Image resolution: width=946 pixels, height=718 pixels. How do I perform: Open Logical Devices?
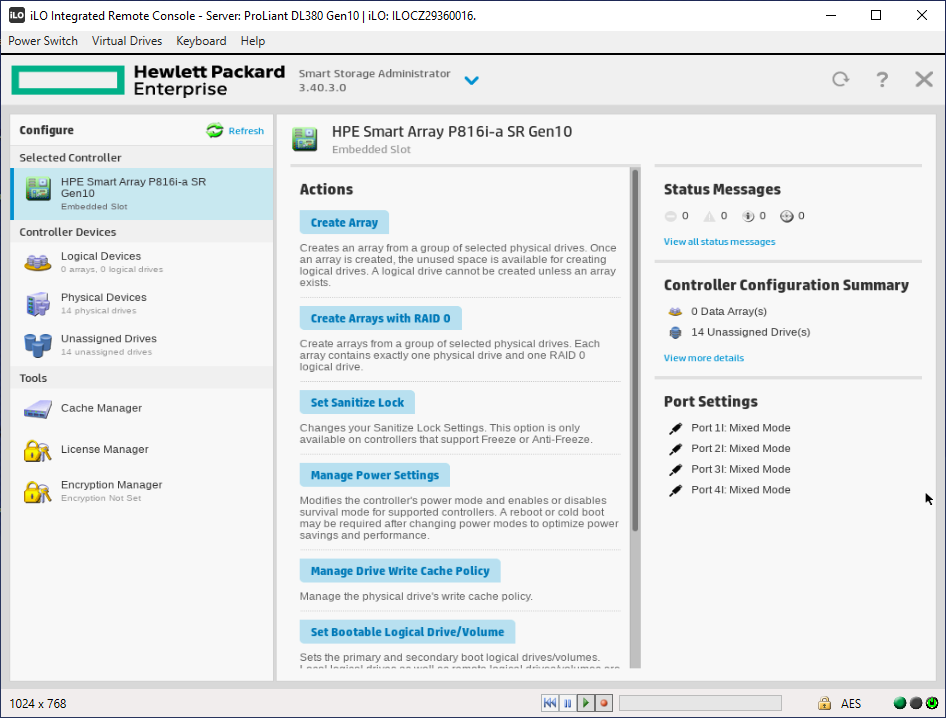coord(142,262)
